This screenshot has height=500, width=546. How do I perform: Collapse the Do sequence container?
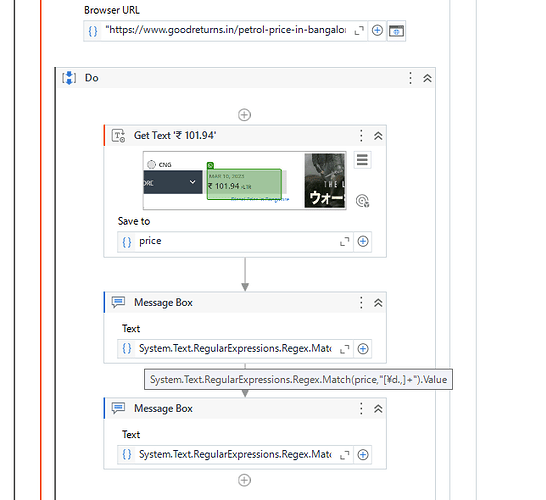pyautogui.click(x=428, y=78)
